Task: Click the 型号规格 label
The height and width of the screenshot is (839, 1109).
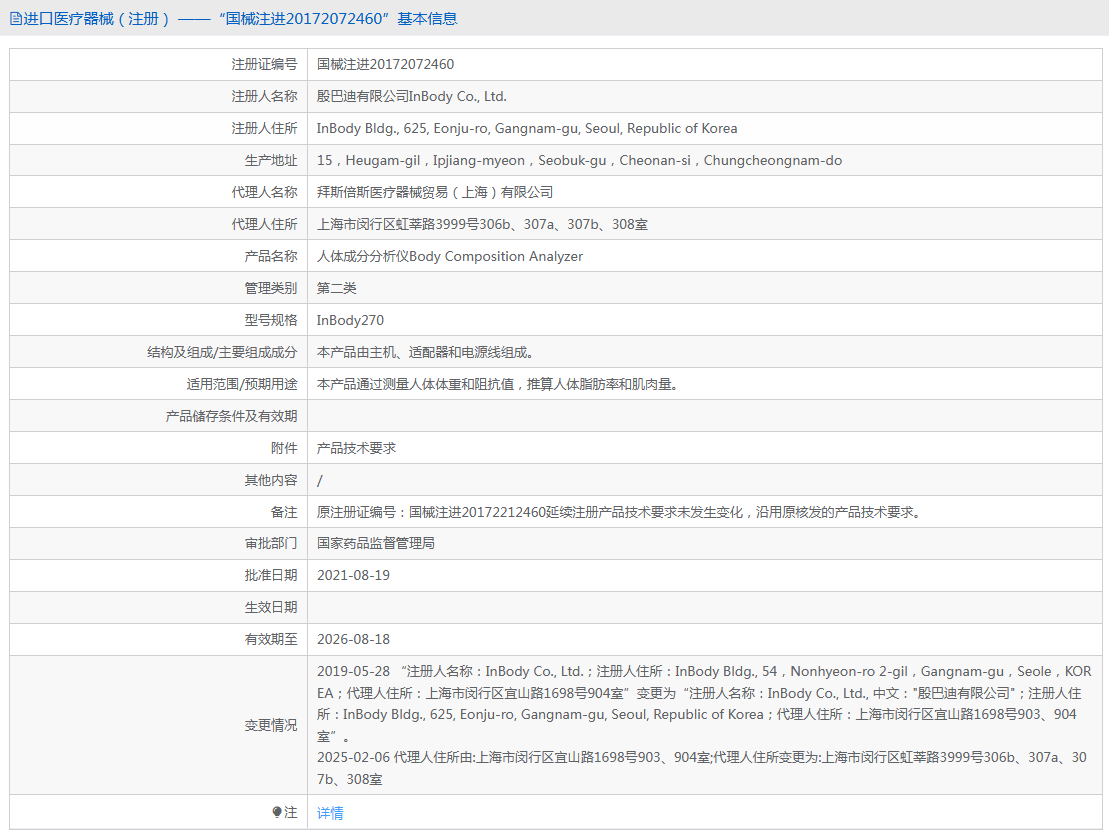Action: pyautogui.click(x=271, y=320)
